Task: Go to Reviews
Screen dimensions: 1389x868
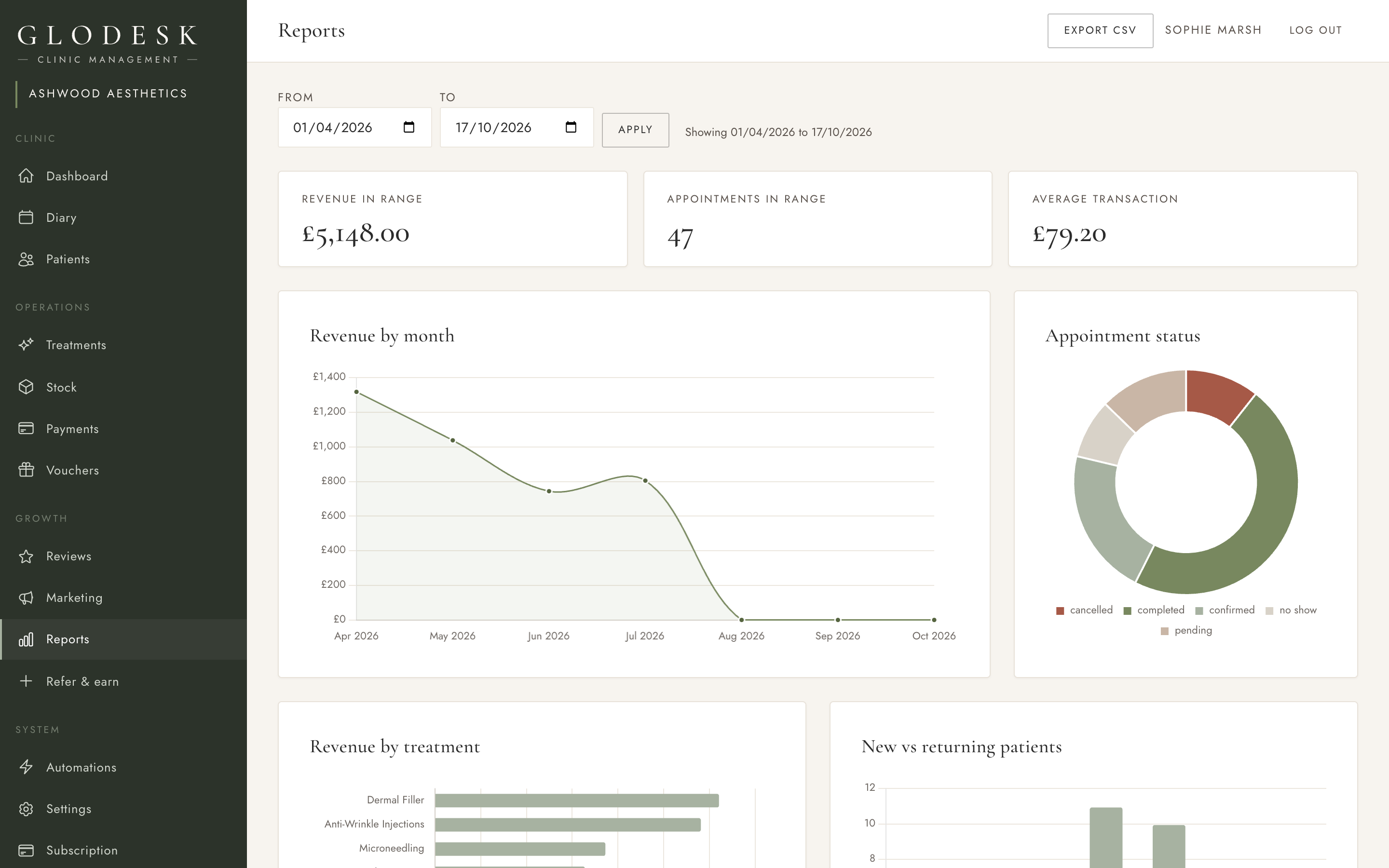Action: [x=123, y=556]
